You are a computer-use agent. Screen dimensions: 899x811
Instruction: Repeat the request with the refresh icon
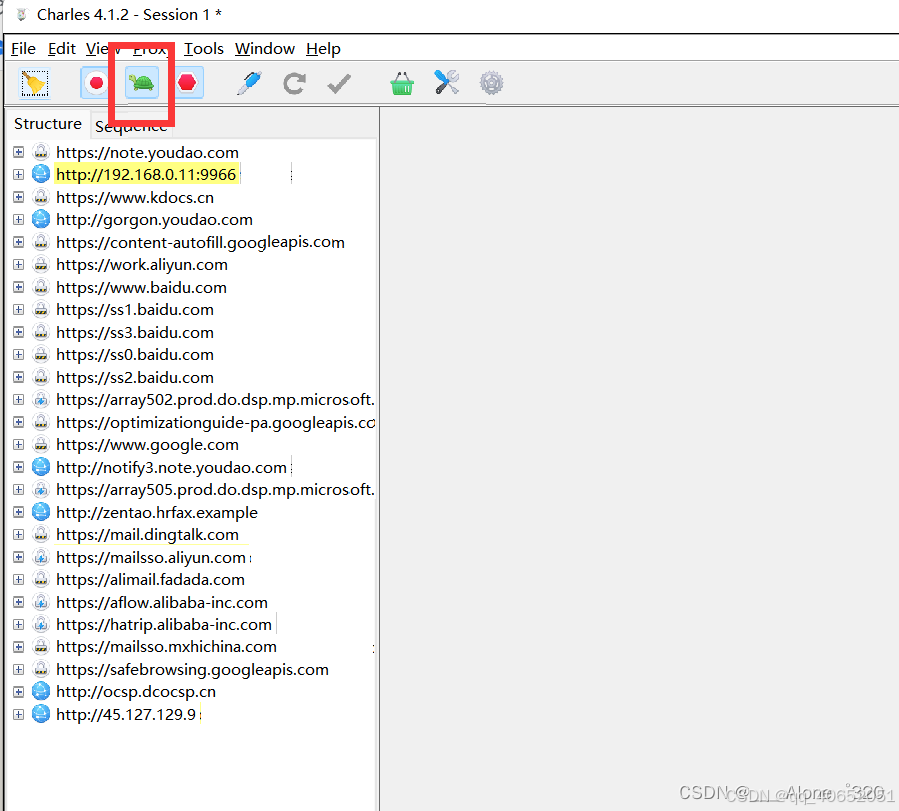point(294,84)
